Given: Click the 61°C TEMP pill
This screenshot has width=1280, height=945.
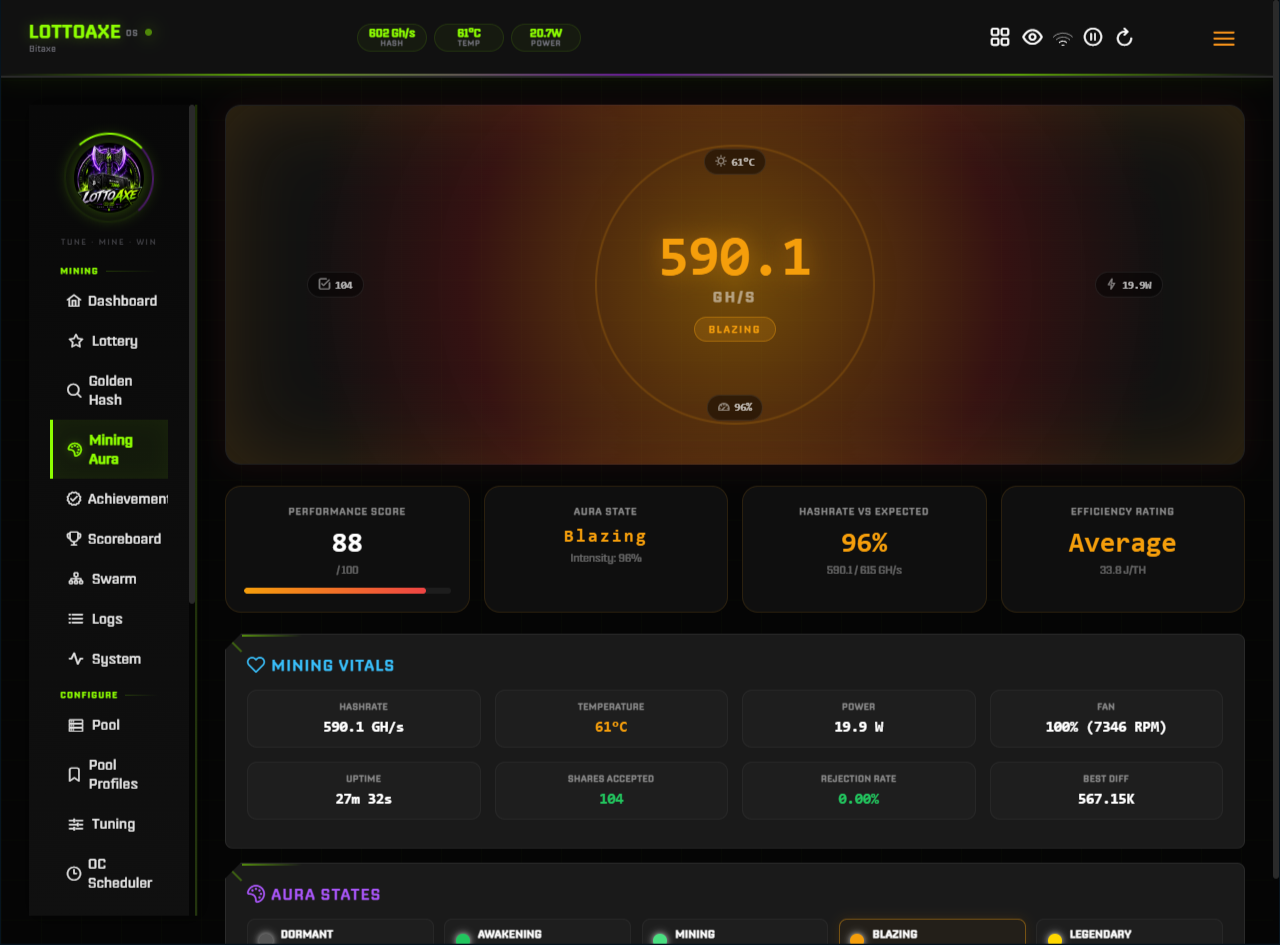Looking at the screenshot, I should point(469,38).
